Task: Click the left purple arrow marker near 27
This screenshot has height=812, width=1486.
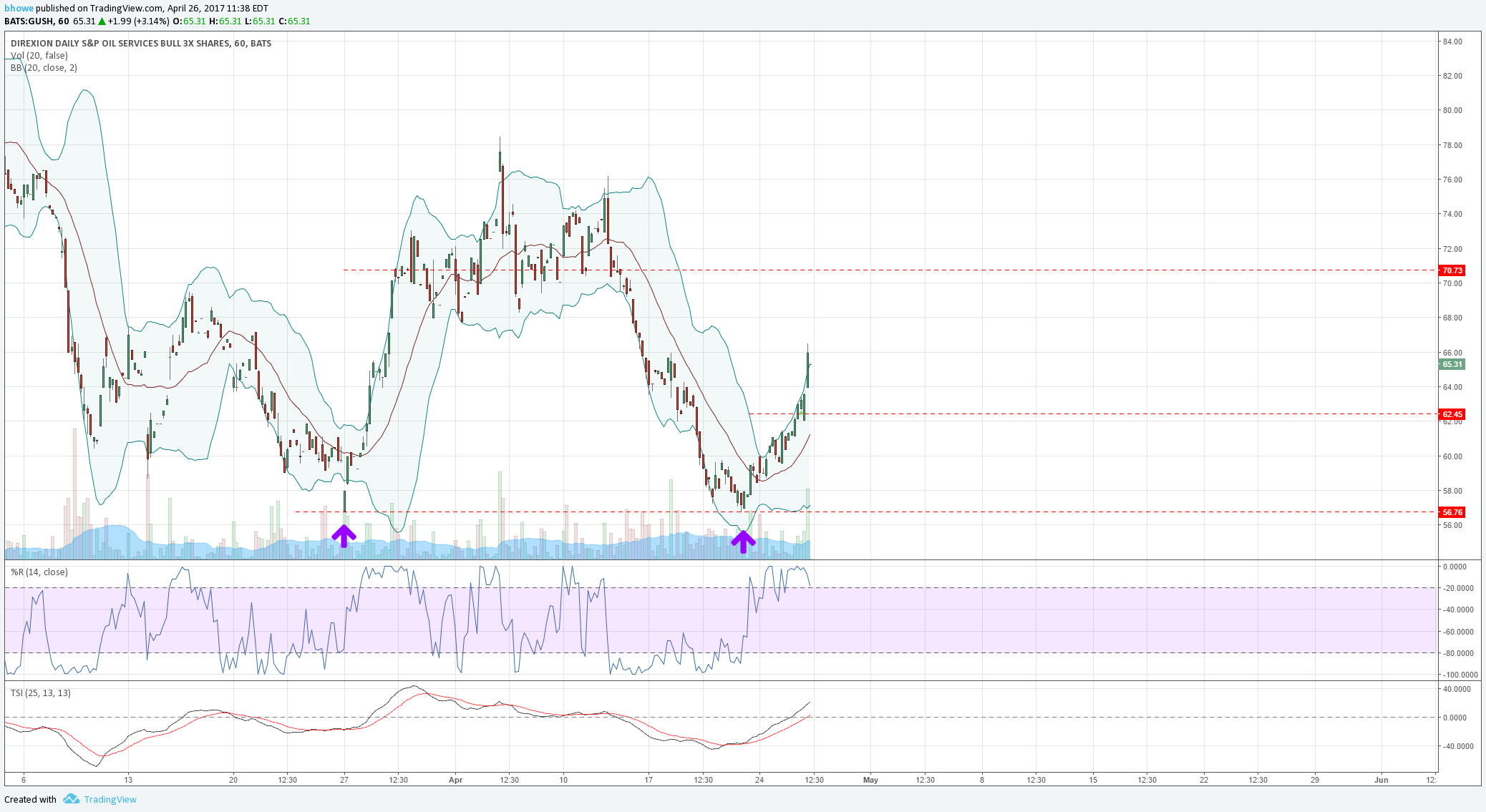Action: pyautogui.click(x=344, y=536)
